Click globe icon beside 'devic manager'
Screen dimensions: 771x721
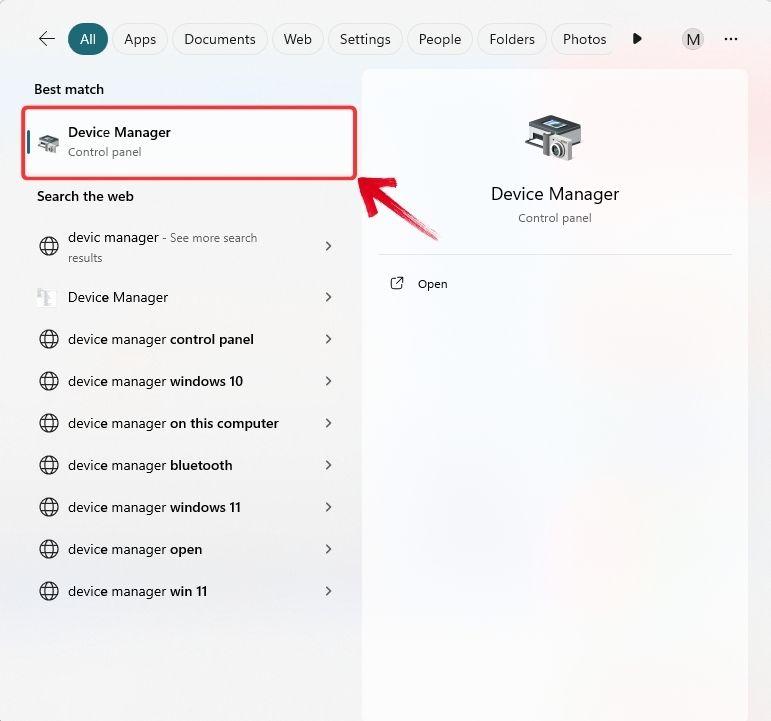[49, 245]
